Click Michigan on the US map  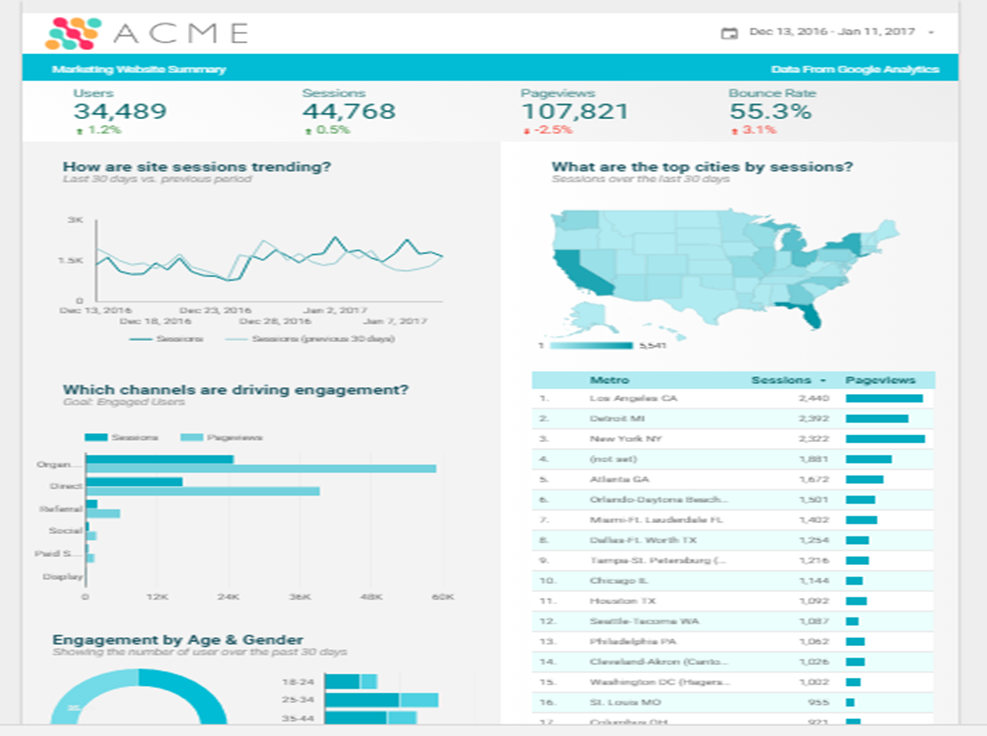[x=792, y=242]
